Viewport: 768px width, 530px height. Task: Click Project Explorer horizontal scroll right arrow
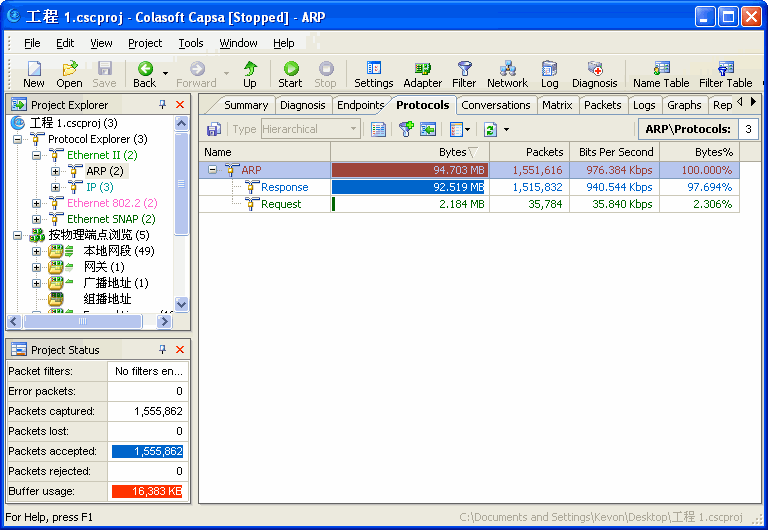pyautogui.click(x=164, y=321)
